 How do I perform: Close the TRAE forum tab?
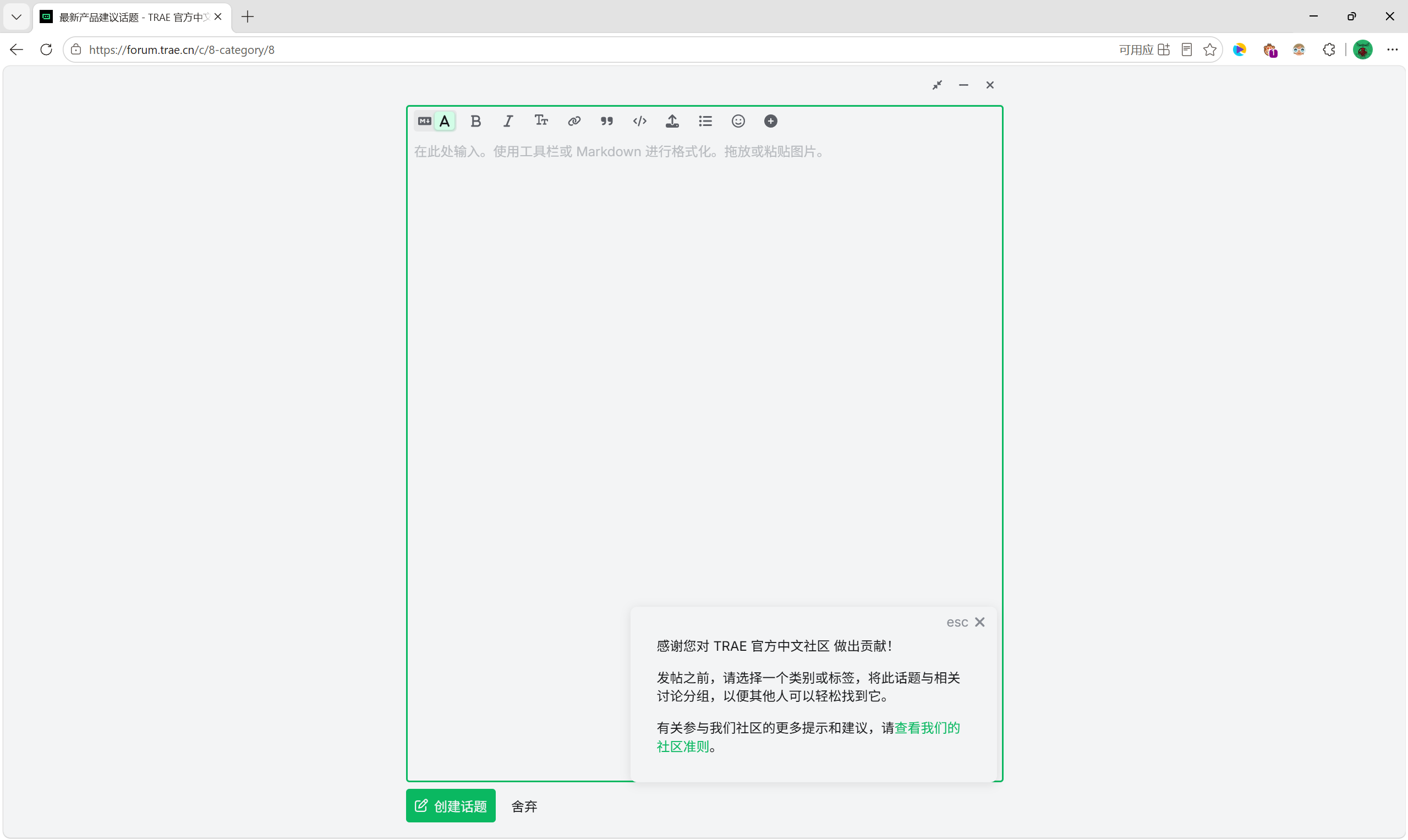218,17
